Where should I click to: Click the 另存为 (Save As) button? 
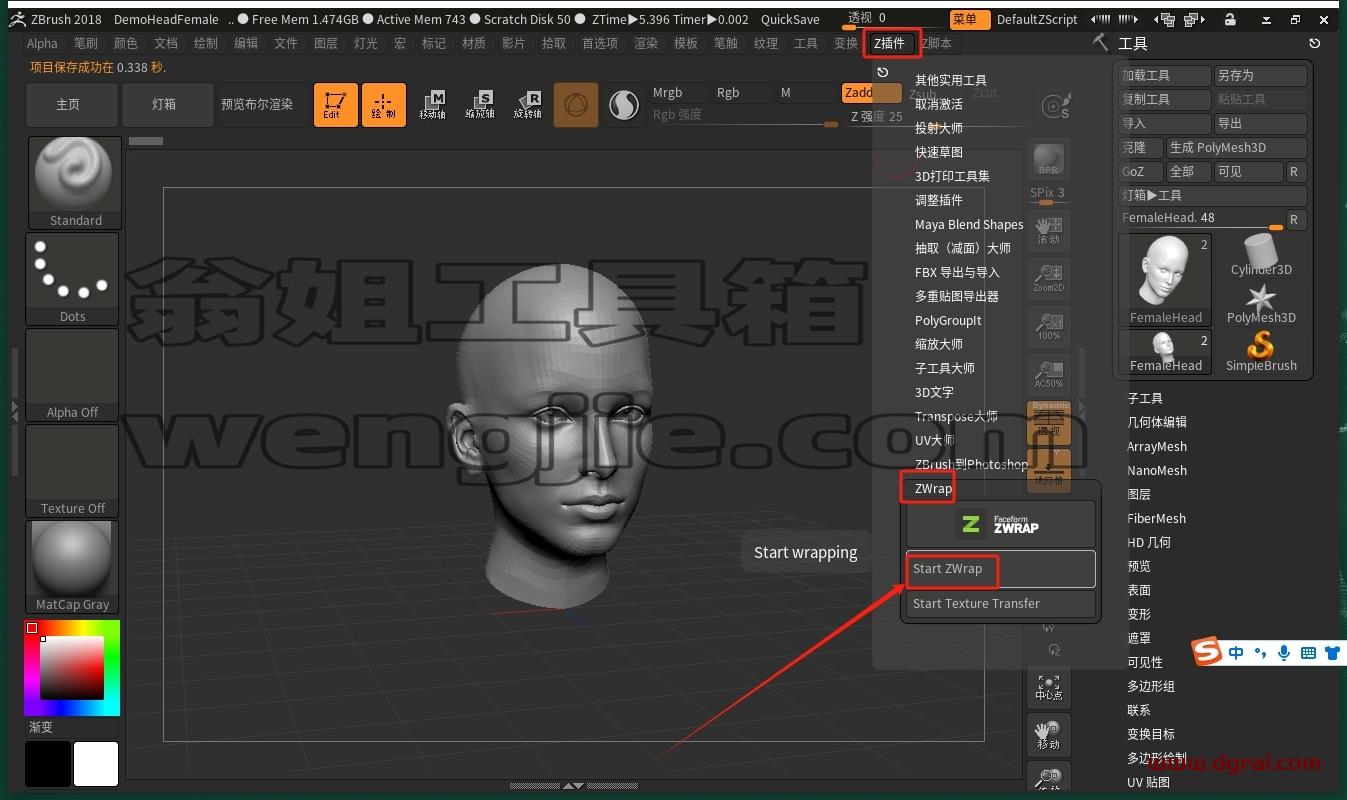tap(1261, 76)
